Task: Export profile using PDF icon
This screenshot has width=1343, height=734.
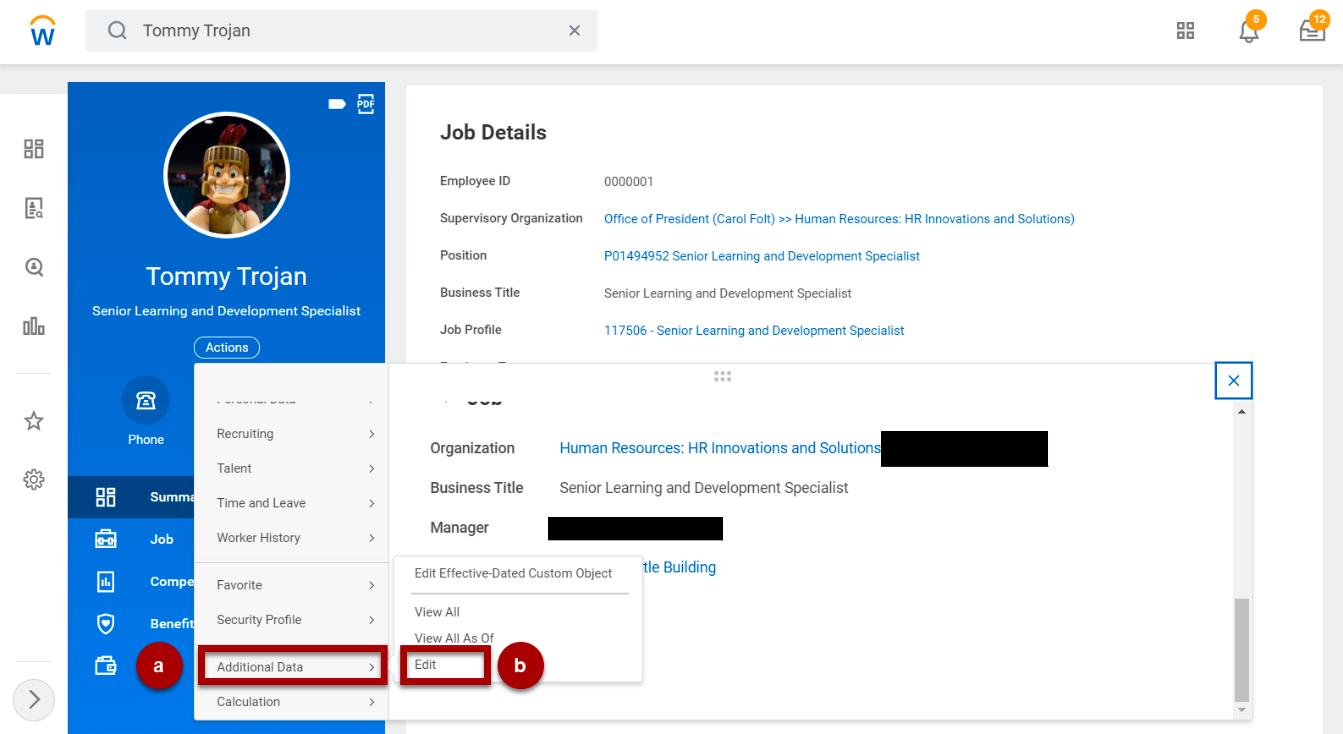Action: [365, 103]
